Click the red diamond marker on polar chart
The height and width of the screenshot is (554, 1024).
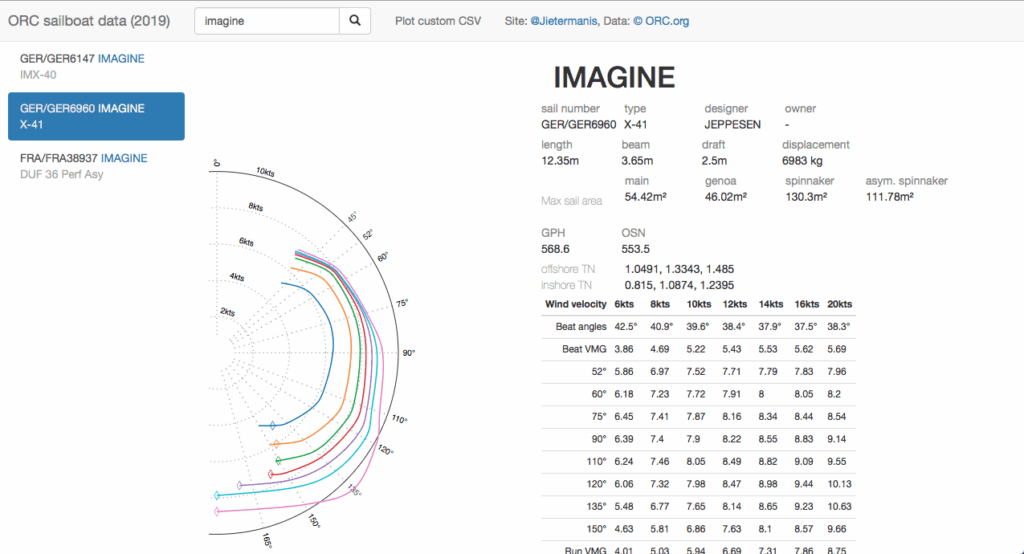point(271,473)
